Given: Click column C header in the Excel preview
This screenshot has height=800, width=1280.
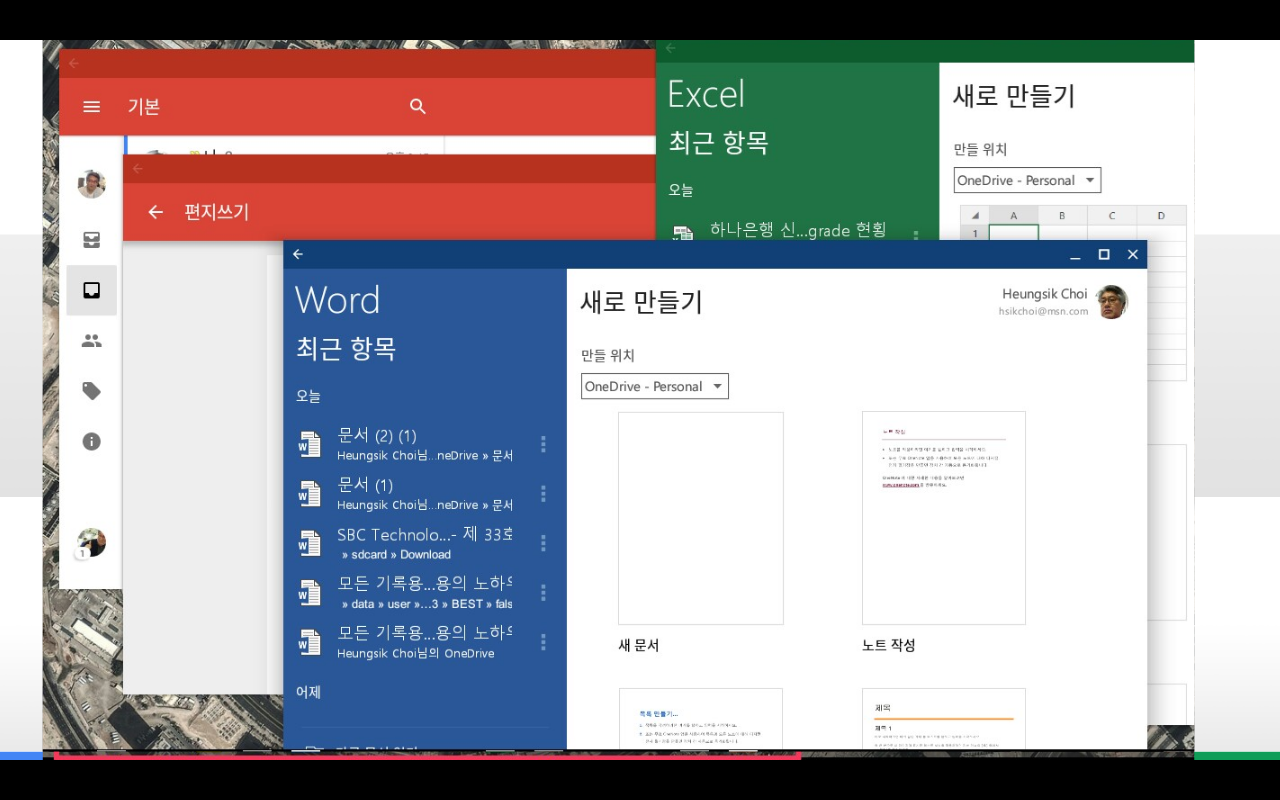Looking at the screenshot, I should click(1111, 215).
